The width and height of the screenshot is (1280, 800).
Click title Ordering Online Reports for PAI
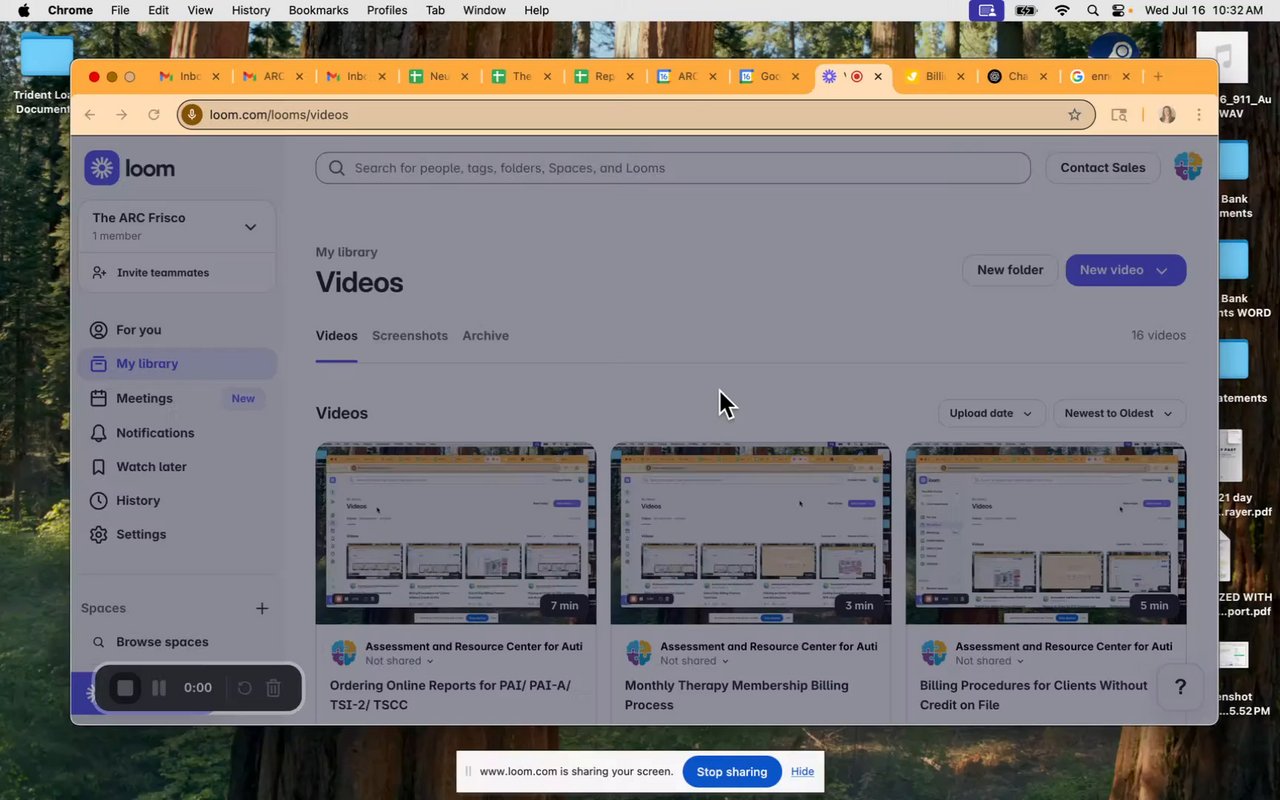point(450,695)
